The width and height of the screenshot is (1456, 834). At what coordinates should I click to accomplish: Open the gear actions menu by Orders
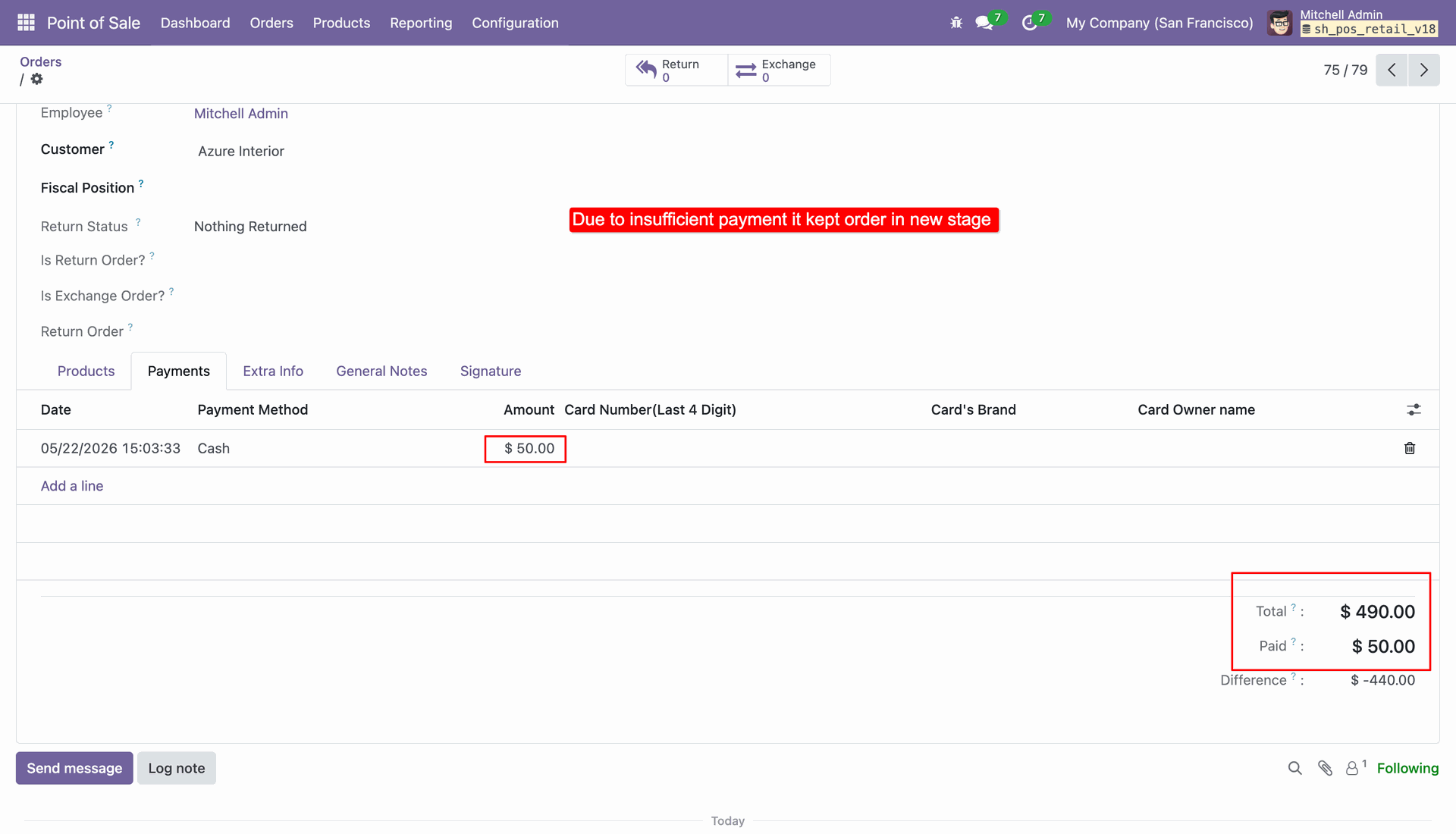(x=36, y=79)
